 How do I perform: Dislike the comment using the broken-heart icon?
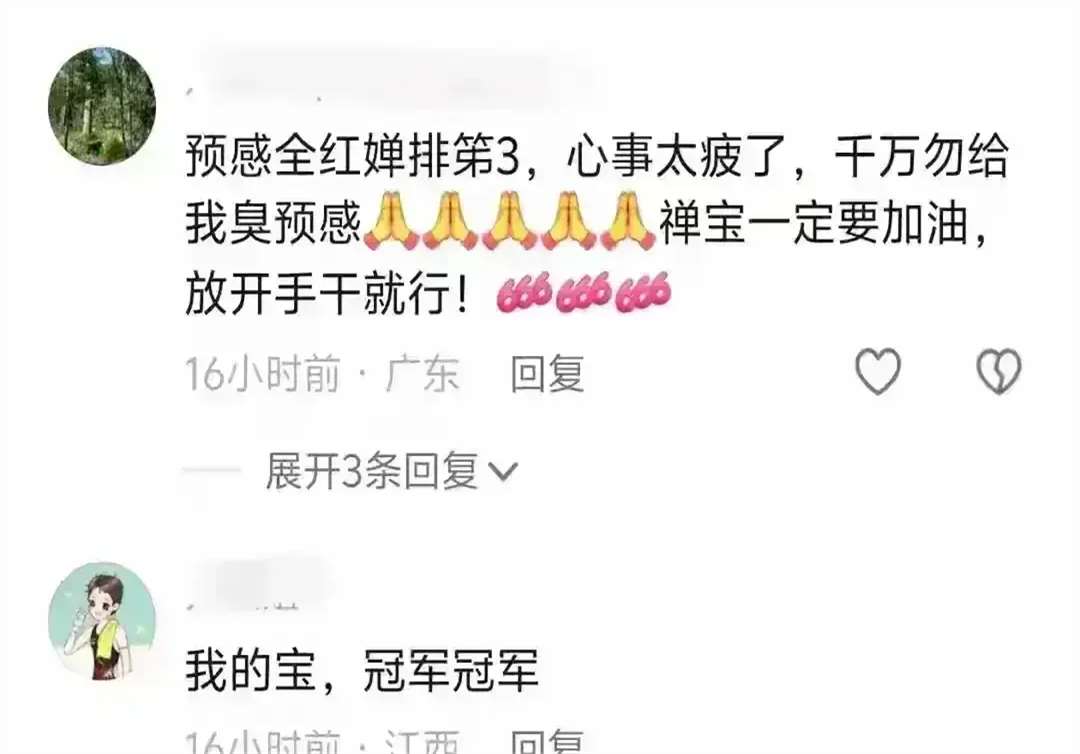point(999,371)
